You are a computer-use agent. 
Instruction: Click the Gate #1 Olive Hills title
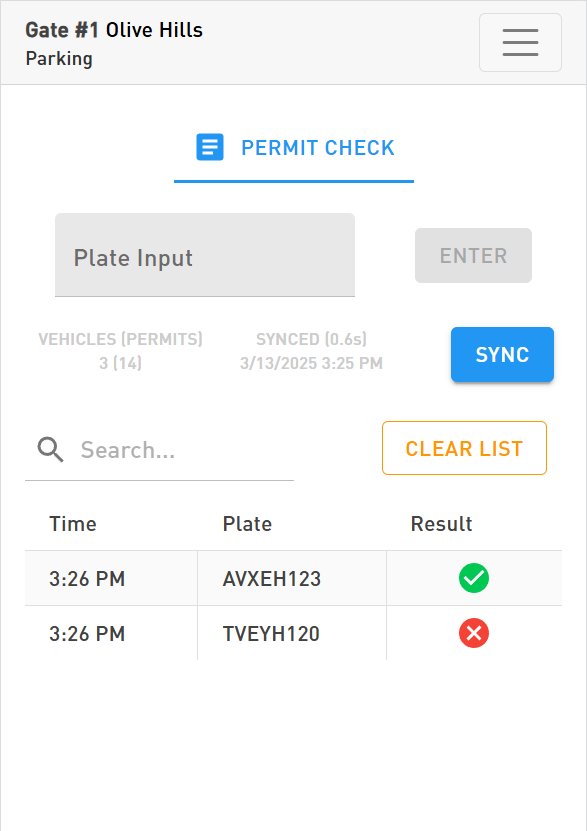[114, 30]
